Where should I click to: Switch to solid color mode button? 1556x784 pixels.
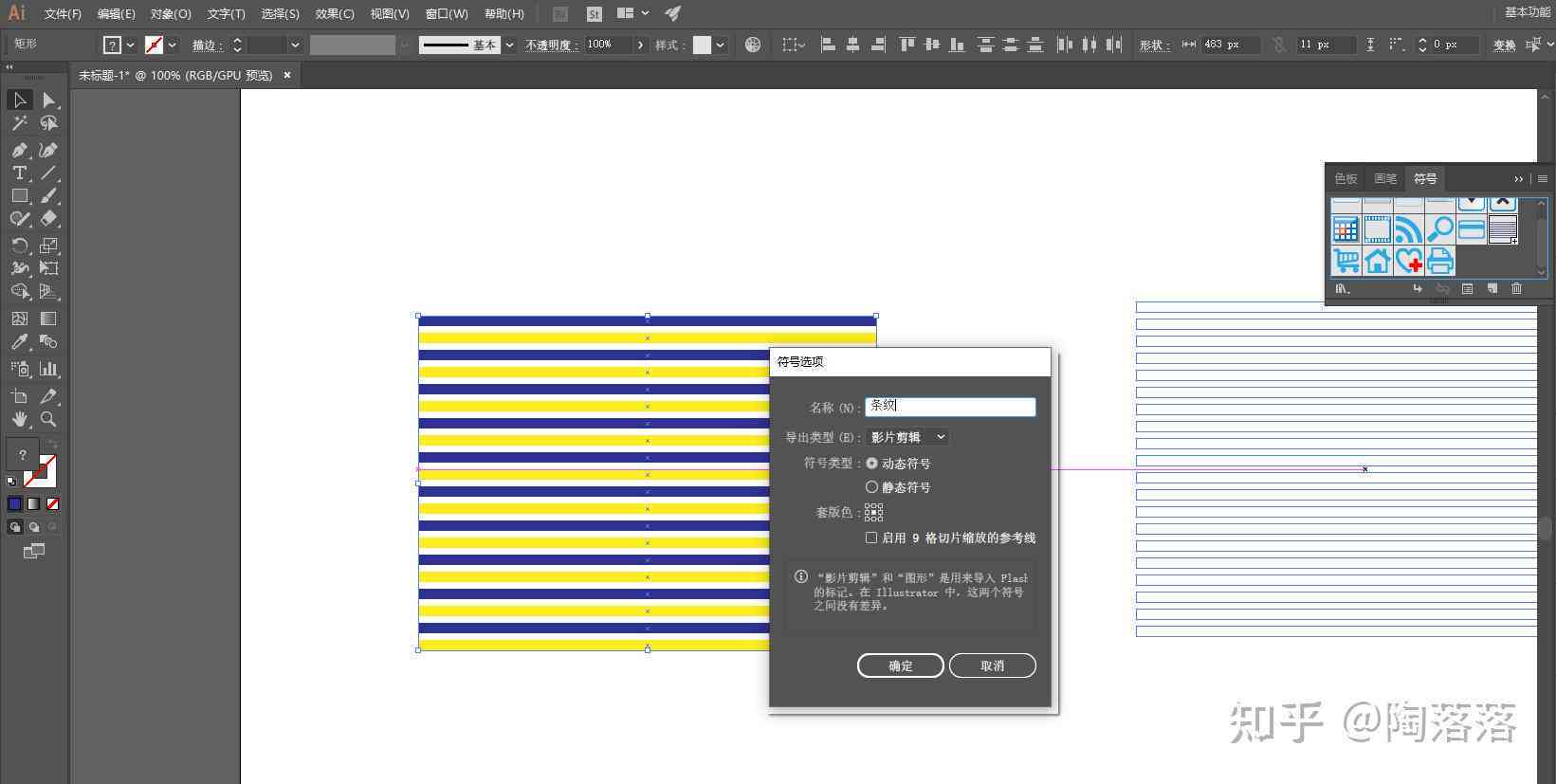15,504
